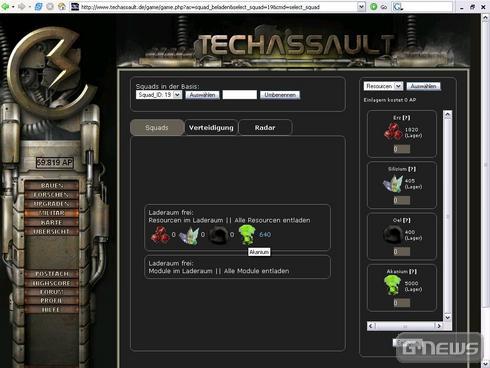Click the 640 Akanium amount link

point(265,235)
